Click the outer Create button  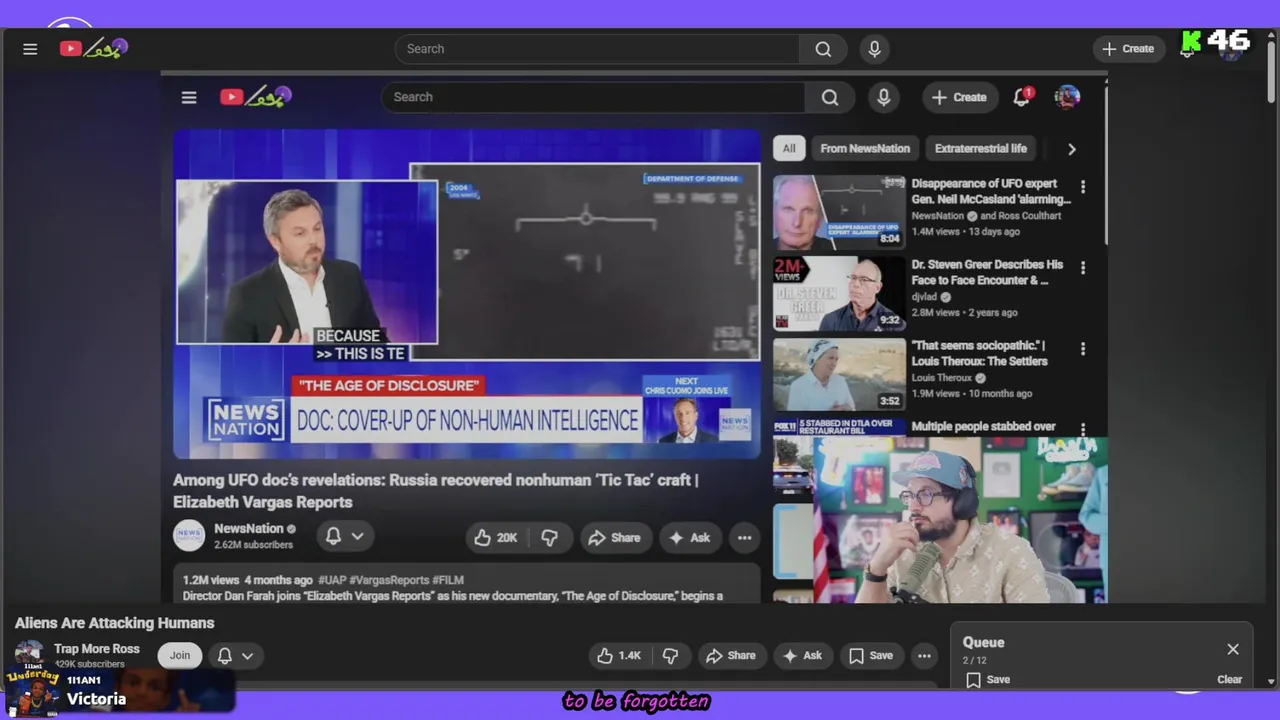click(x=1128, y=49)
